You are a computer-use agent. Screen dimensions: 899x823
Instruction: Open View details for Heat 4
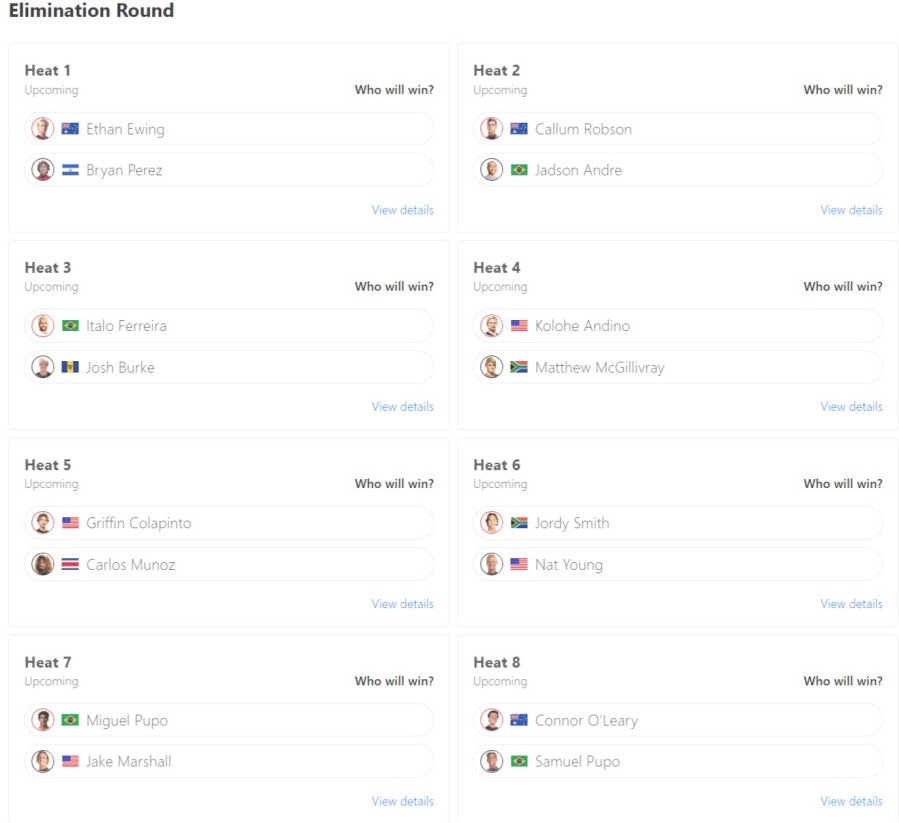click(x=851, y=407)
